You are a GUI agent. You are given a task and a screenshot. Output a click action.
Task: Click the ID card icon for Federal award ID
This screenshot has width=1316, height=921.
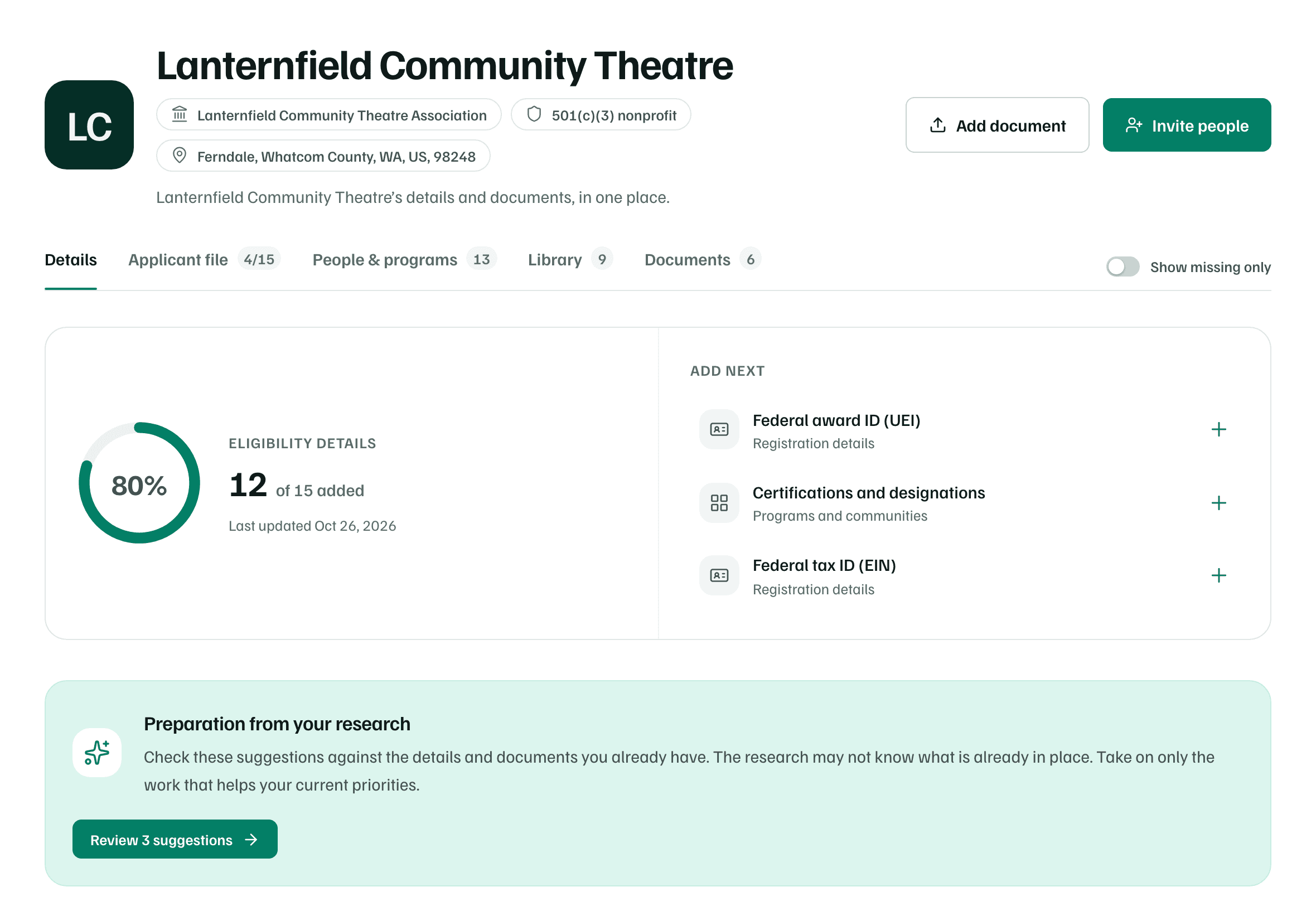point(719,429)
